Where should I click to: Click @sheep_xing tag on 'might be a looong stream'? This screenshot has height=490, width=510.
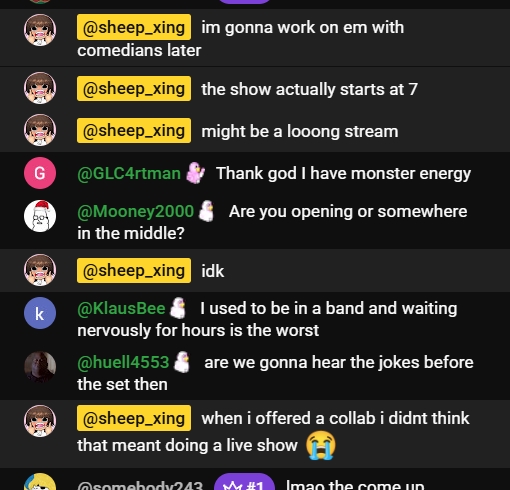[x=134, y=130]
